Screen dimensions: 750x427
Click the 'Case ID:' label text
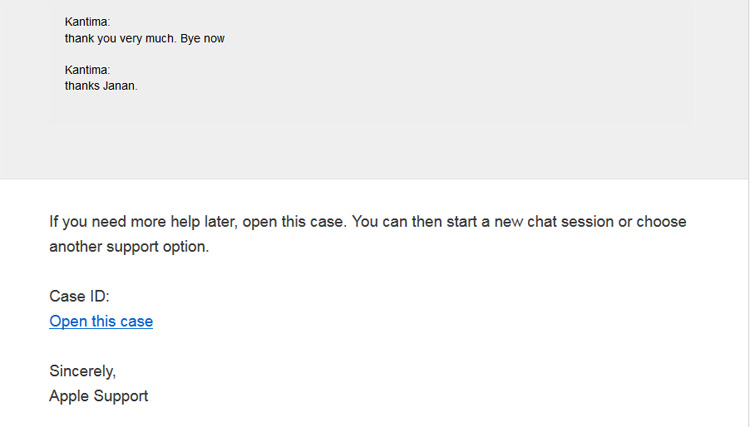tap(79, 296)
